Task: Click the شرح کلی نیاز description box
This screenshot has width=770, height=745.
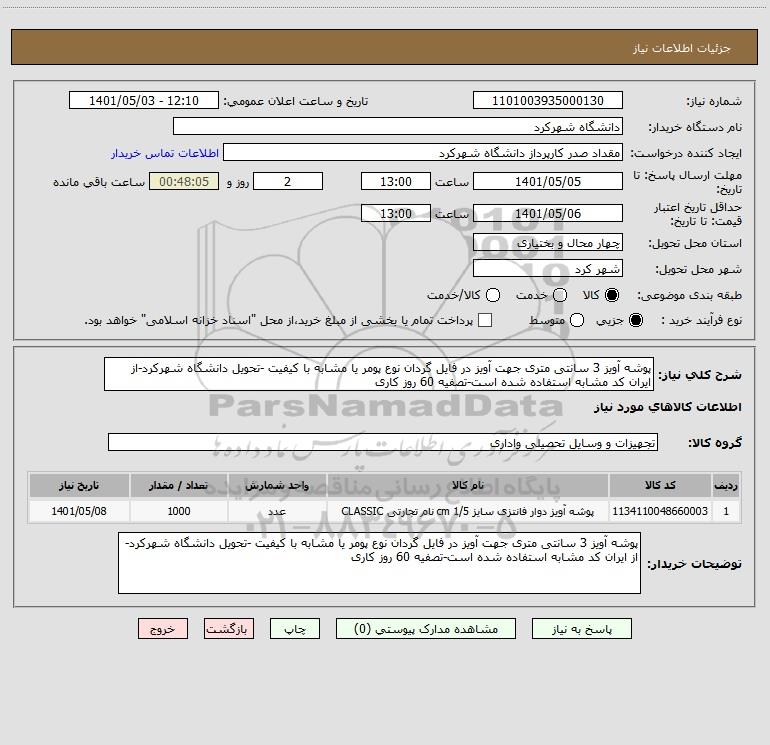Action: click(x=379, y=374)
